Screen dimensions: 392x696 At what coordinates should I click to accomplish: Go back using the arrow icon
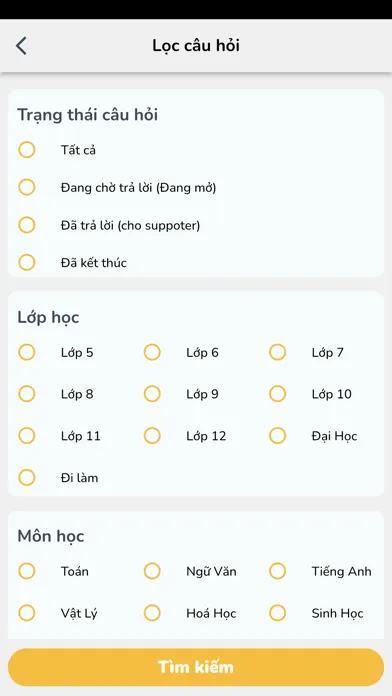click(x=21, y=46)
